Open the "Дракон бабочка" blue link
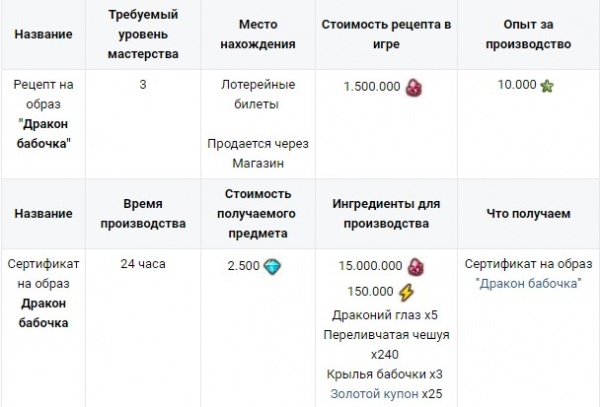The width and height of the screenshot is (600, 407). click(x=530, y=283)
